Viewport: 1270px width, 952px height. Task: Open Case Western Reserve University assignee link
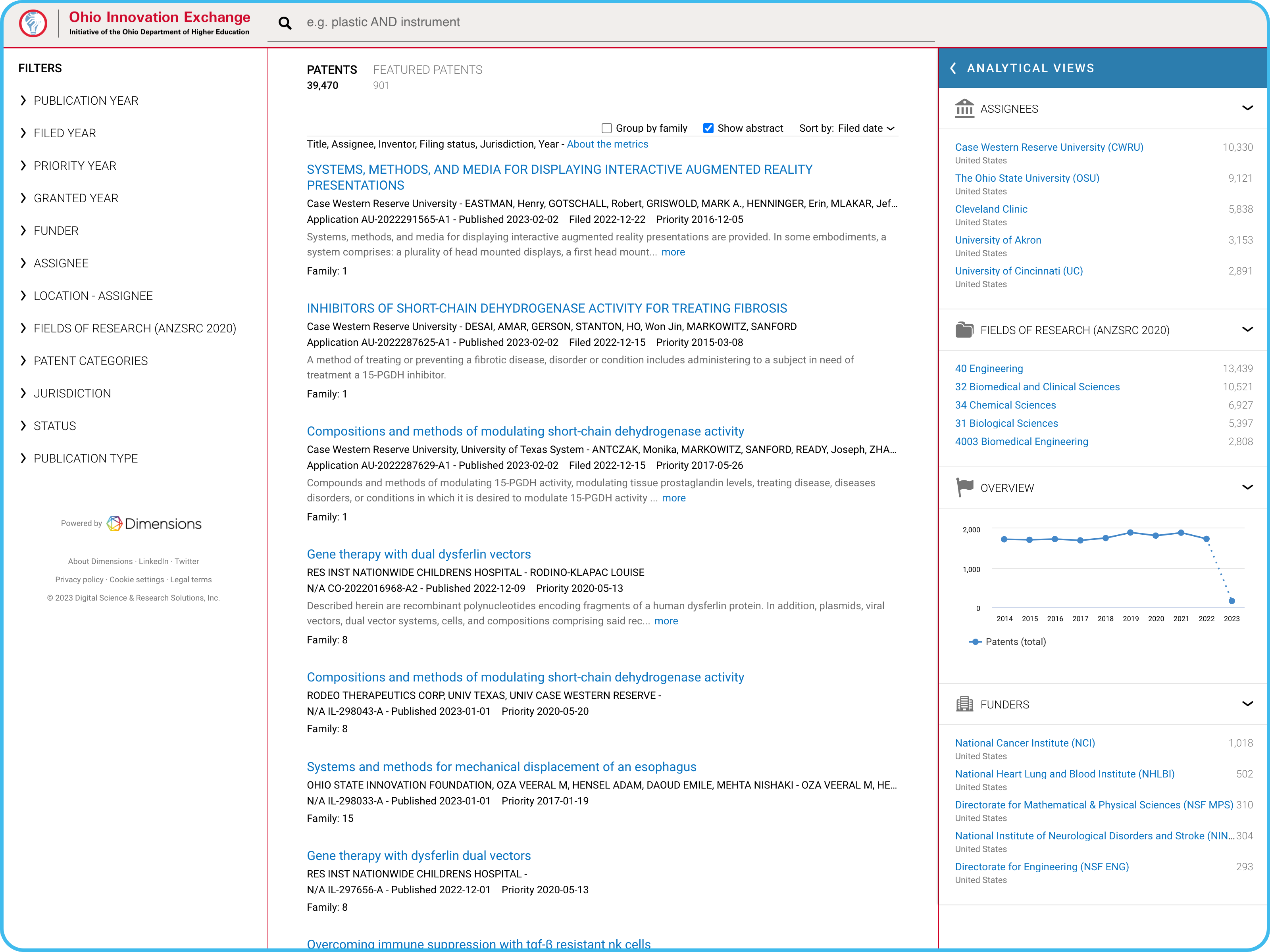pyautogui.click(x=1049, y=148)
